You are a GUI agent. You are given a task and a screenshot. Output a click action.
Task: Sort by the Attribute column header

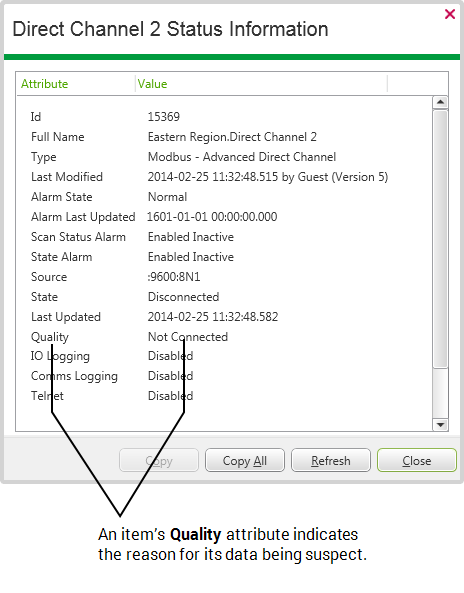[x=44, y=84]
